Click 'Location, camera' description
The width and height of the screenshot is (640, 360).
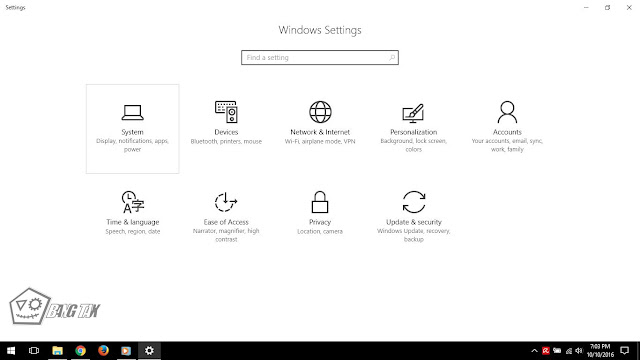click(320, 231)
